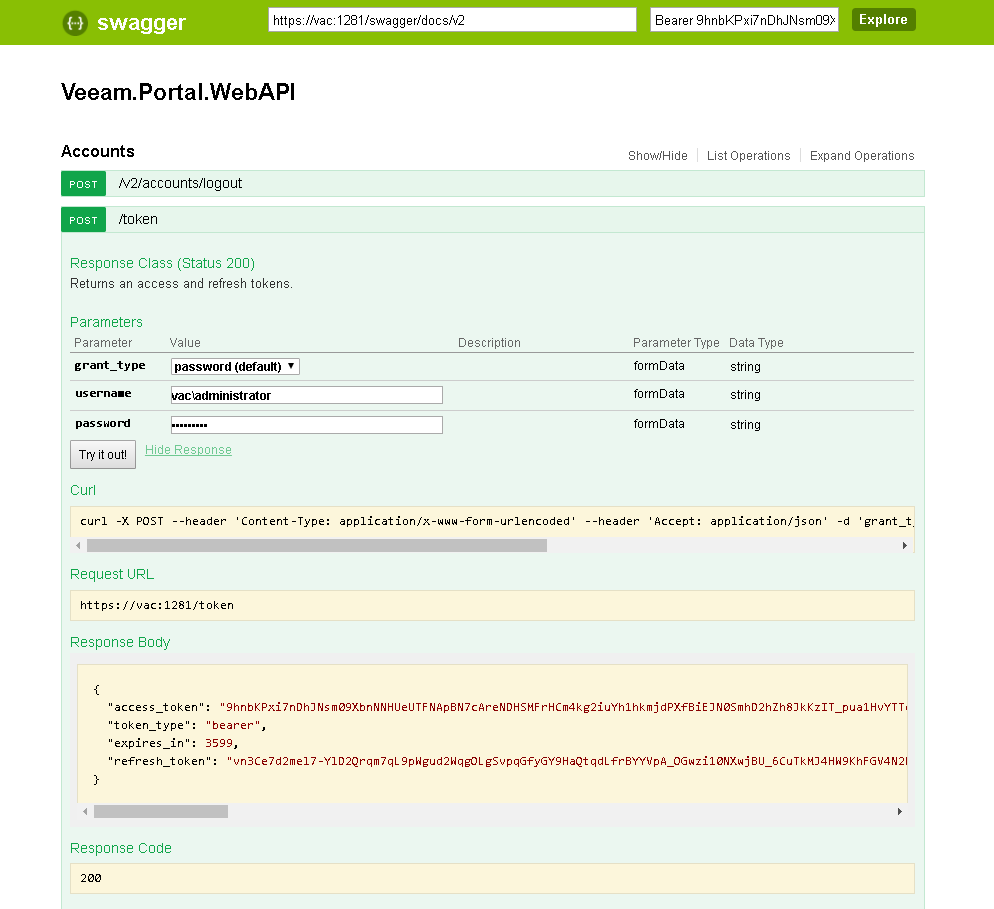Click the Swagger logo icon
The height and width of the screenshot is (909, 994).
click(x=75, y=23)
